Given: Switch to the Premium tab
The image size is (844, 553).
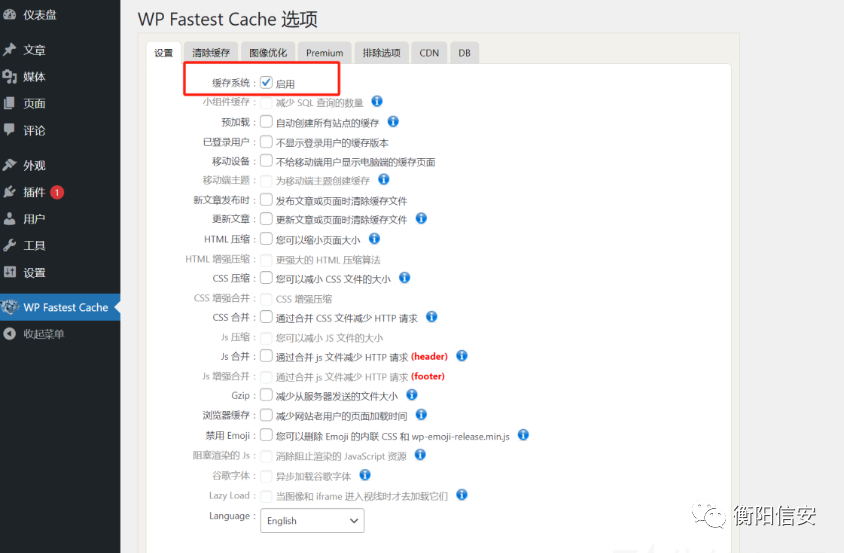Looking at the screenshot, I should [325, 53].
